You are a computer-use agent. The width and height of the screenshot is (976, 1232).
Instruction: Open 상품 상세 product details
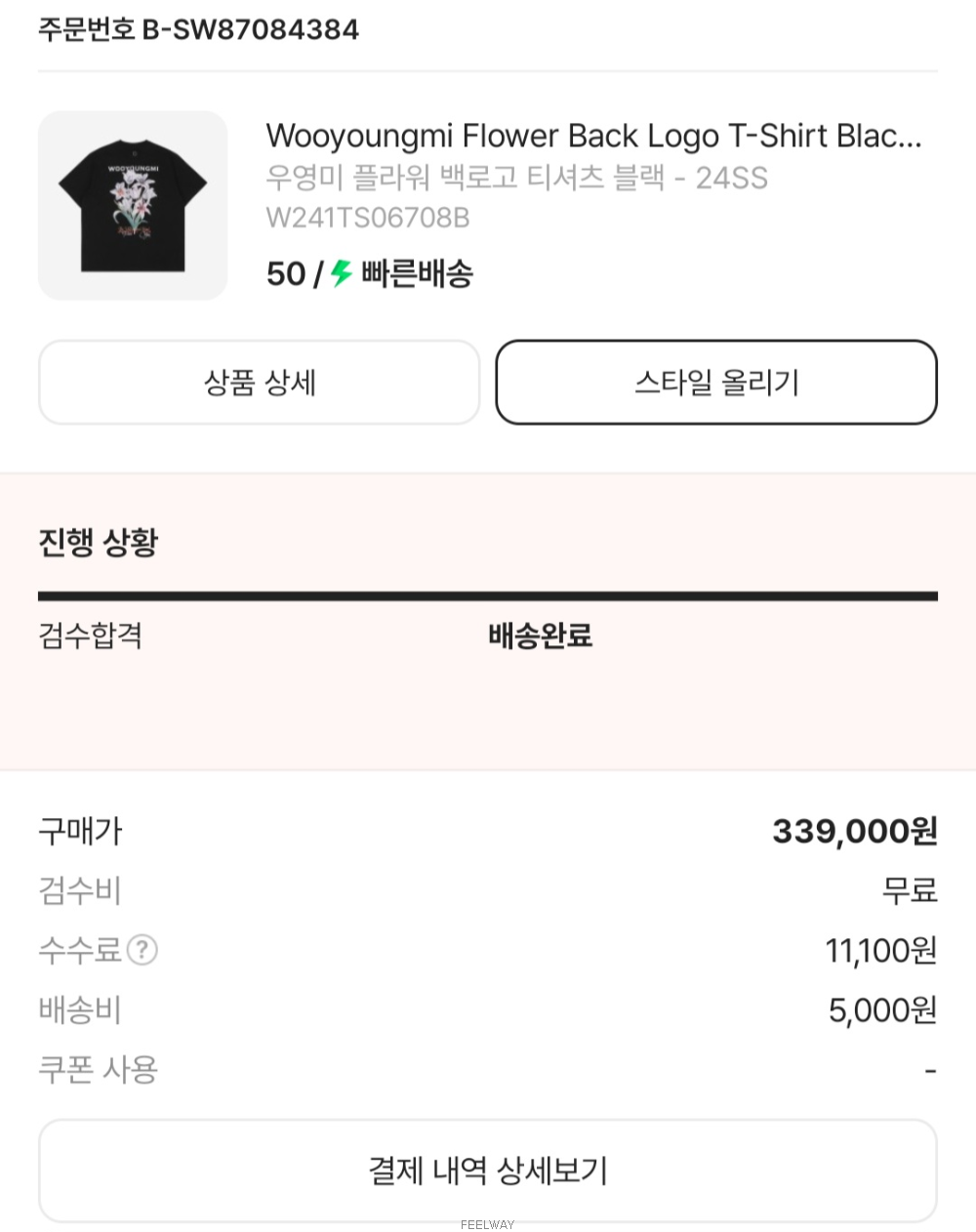pyautogui.click(x=260, y=383)
